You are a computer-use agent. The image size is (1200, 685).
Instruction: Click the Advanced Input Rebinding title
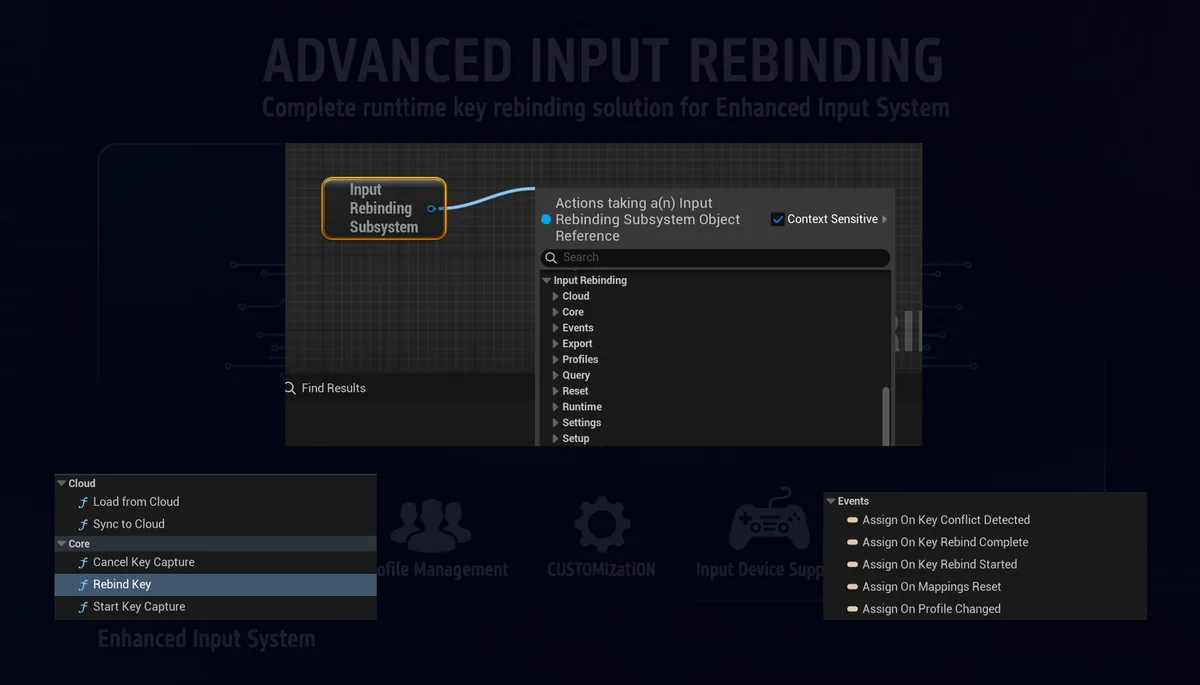pyautogui.click(x=603, y=61)
